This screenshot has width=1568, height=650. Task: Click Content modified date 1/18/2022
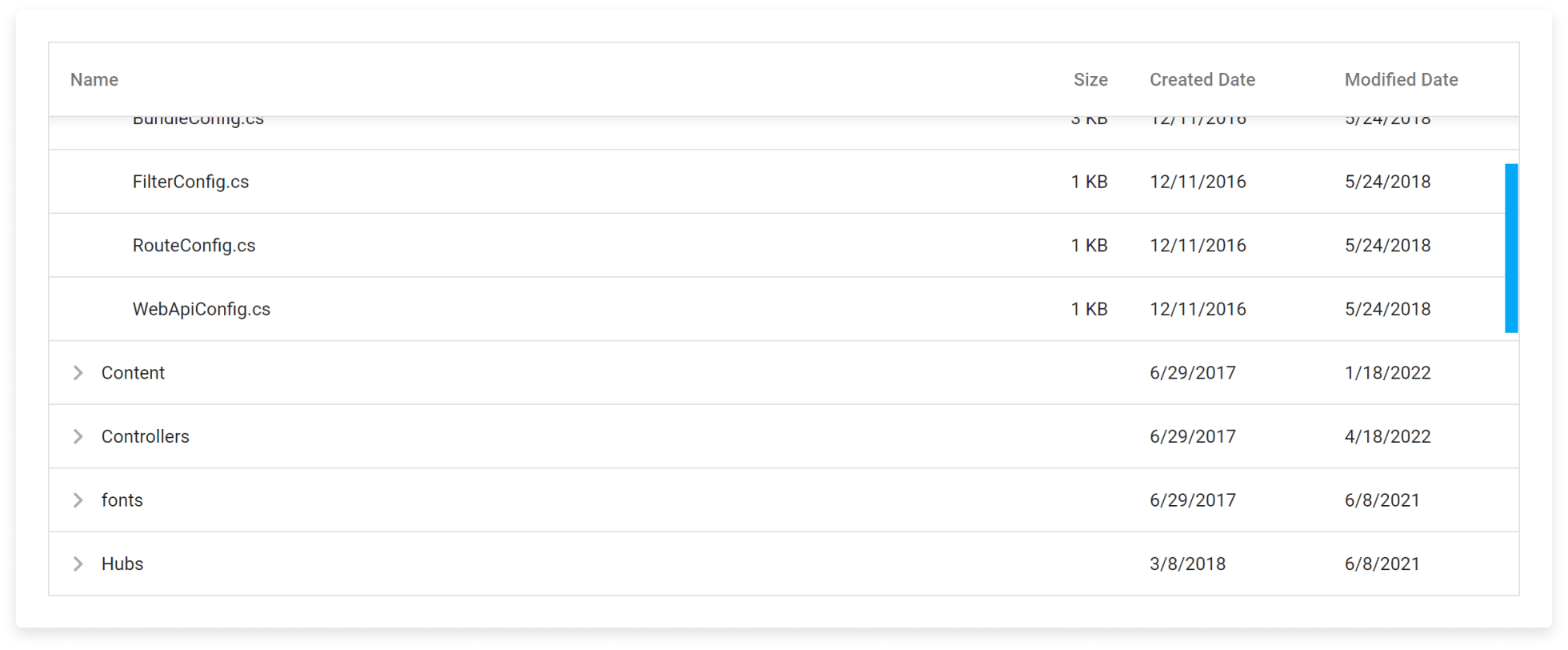click(x=1387, y=373)
